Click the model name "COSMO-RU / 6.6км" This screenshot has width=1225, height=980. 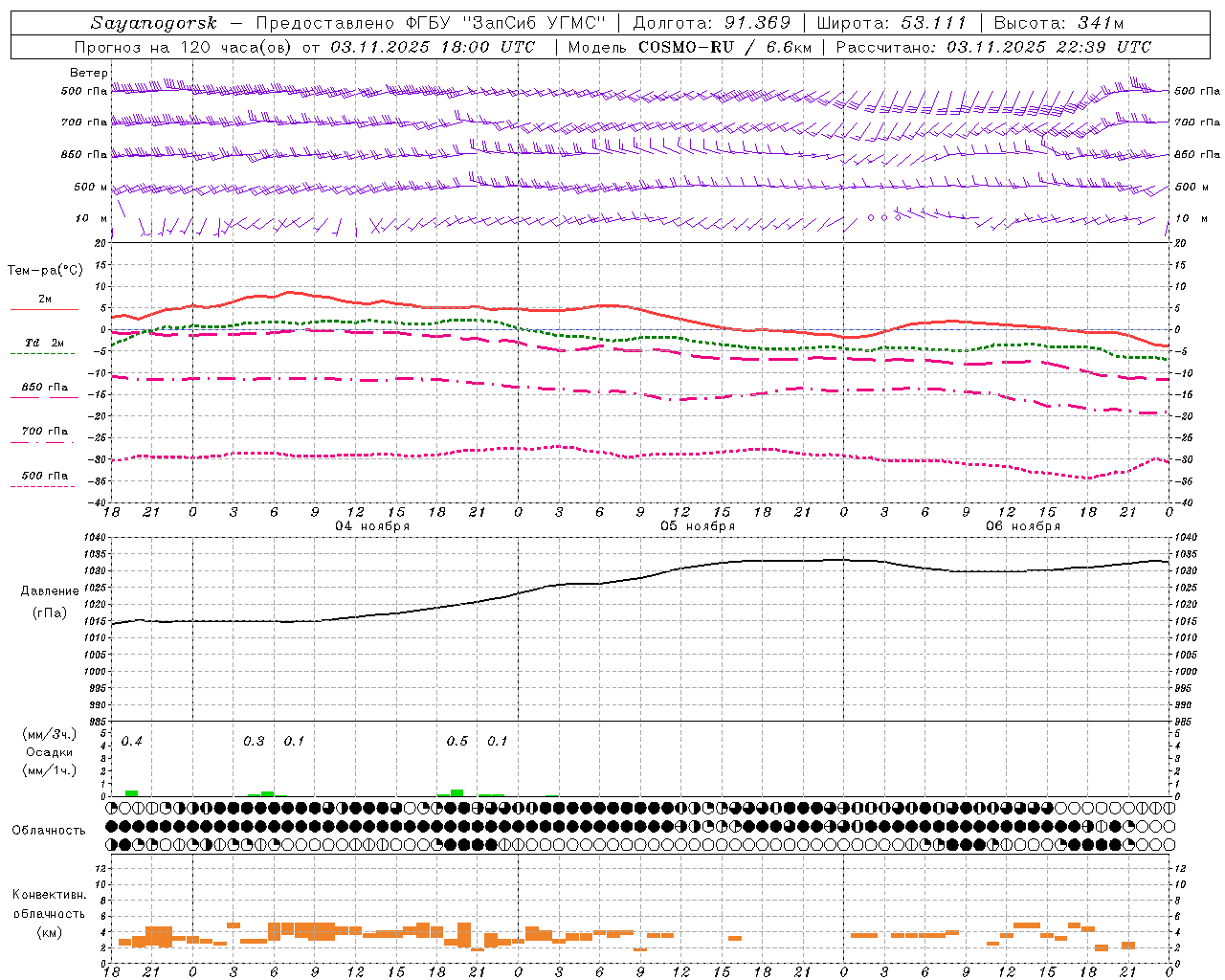point(724,47)
